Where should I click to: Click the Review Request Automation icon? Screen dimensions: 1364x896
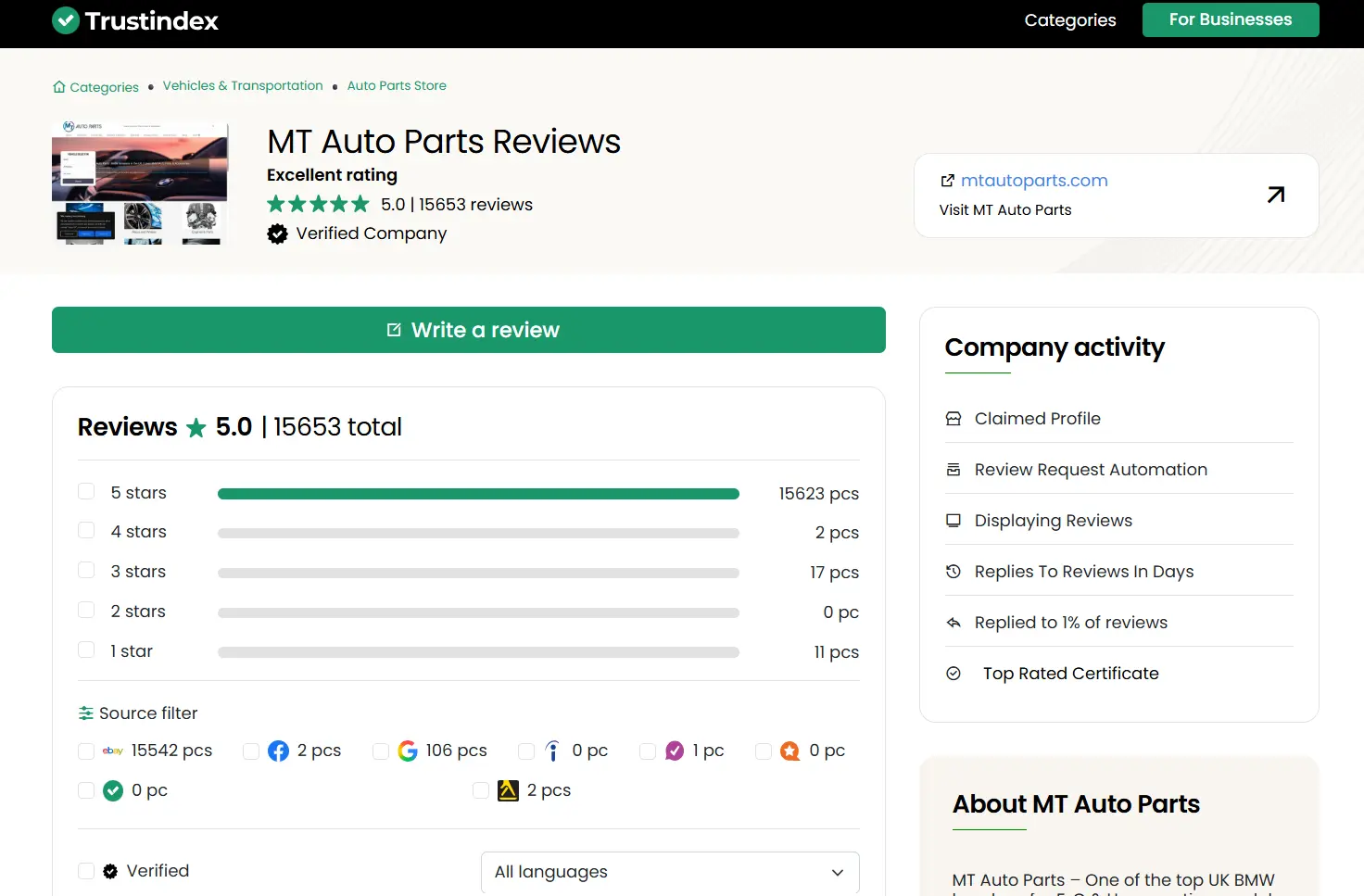[954, 470]
